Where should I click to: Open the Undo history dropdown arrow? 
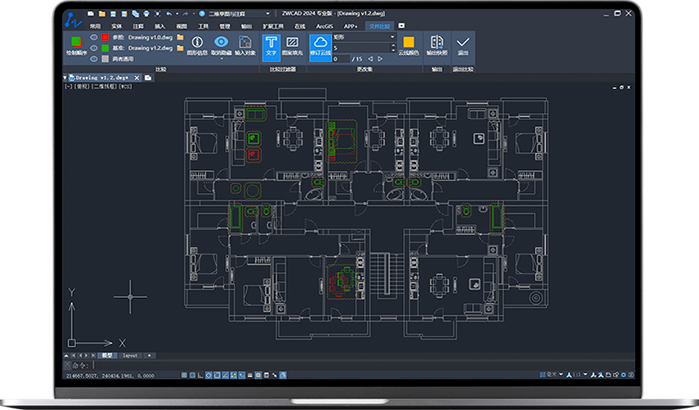(177, 14)
